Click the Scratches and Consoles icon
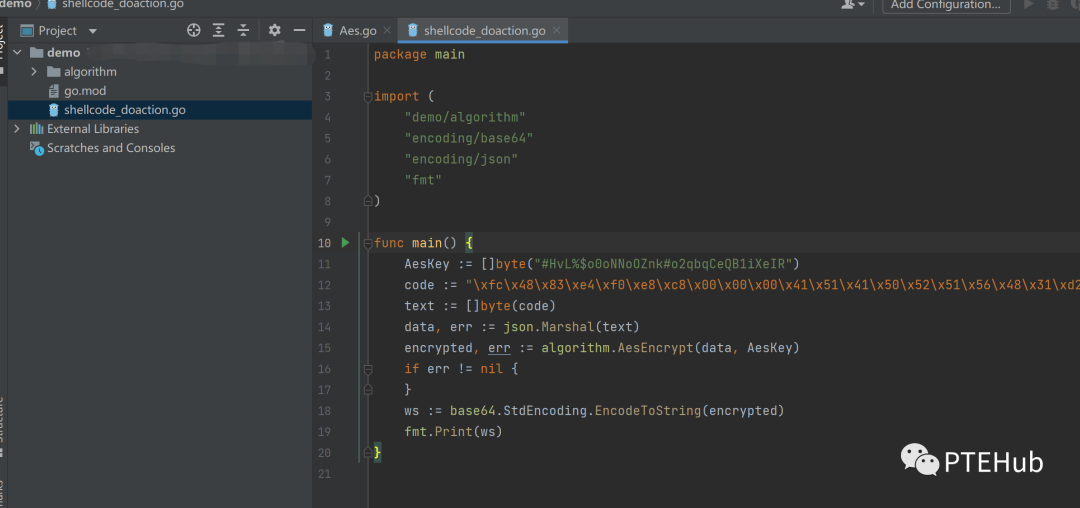1080x508 pixels. (37, 148)
